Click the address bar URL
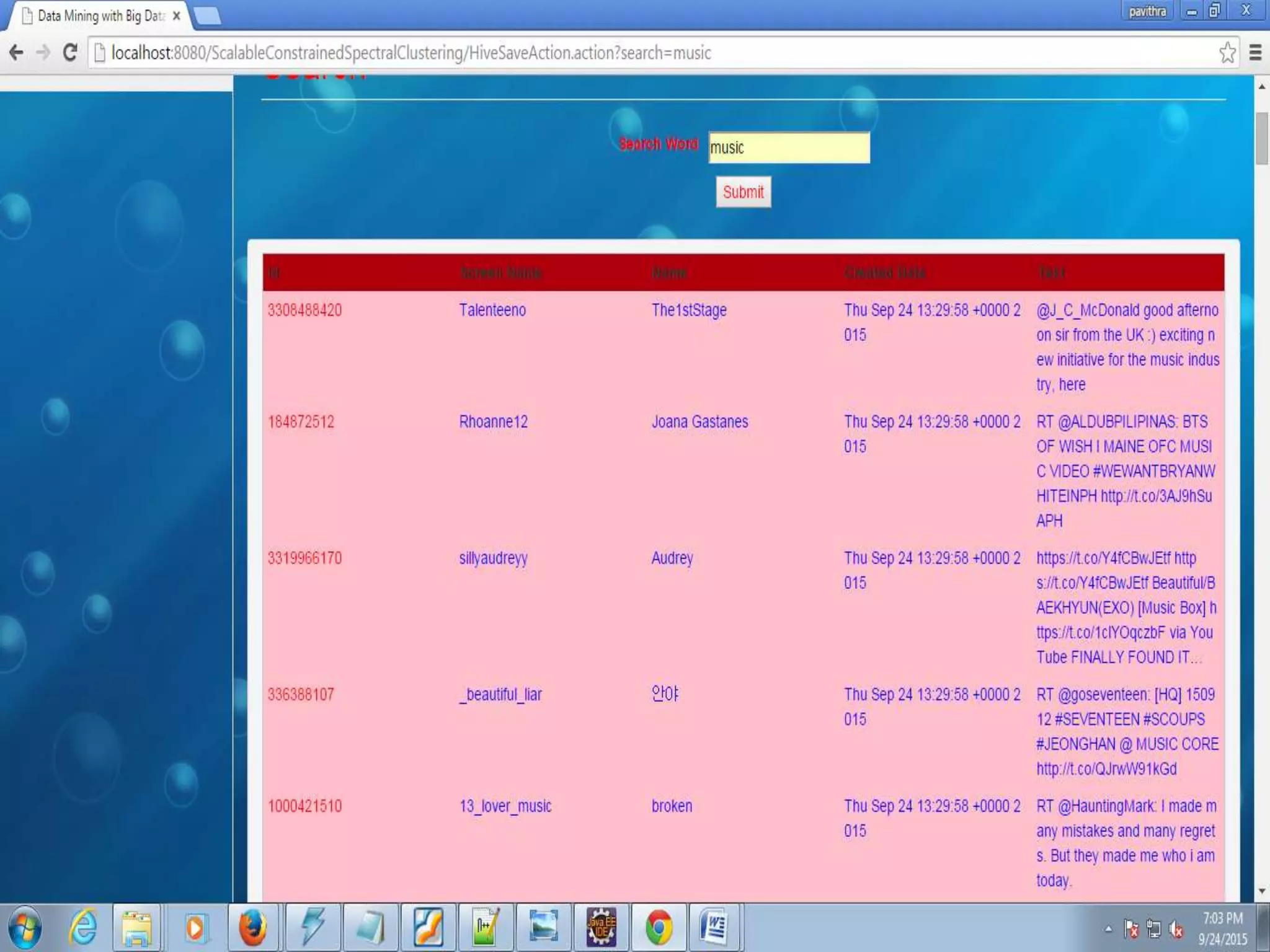The width and height of the screenshot is (1270, 952). [411, 53]
